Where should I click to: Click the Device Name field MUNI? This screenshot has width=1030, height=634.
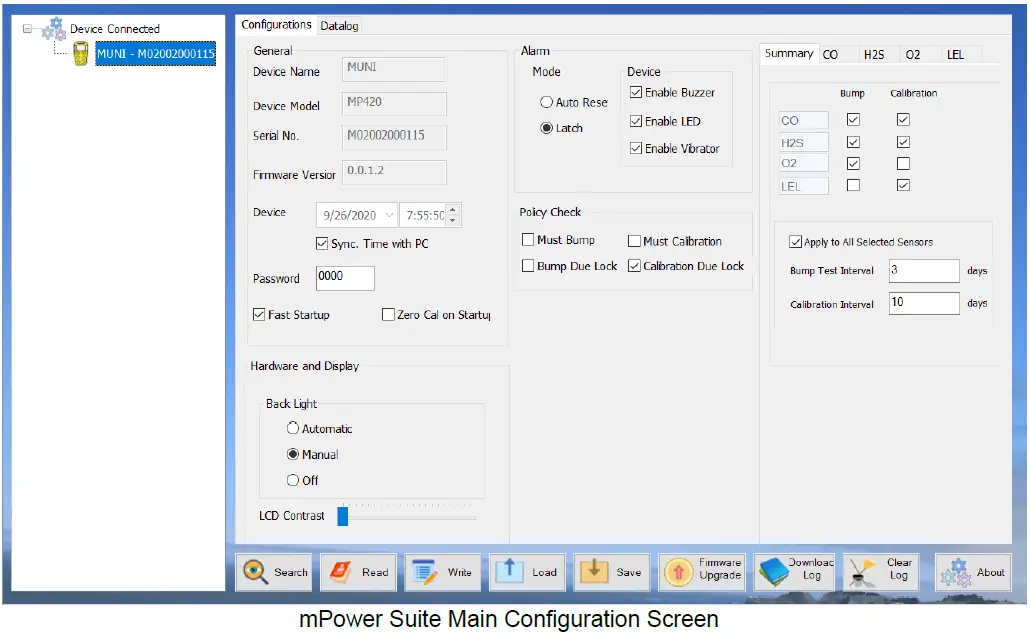393,69
